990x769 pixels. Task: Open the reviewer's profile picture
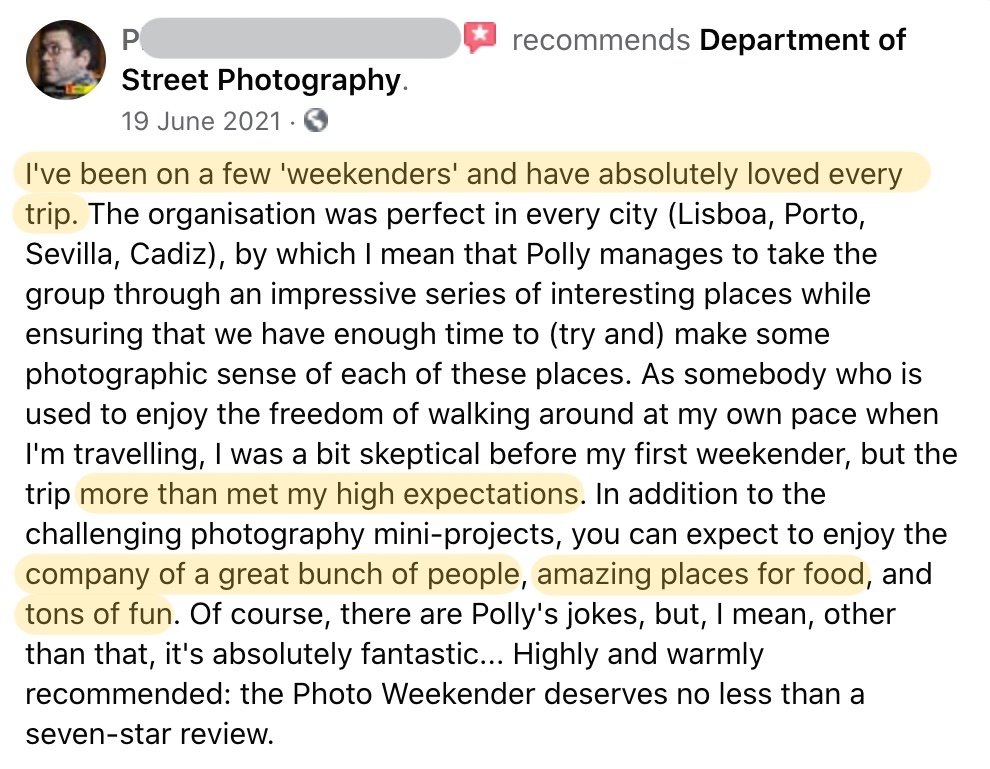point(66,60)
